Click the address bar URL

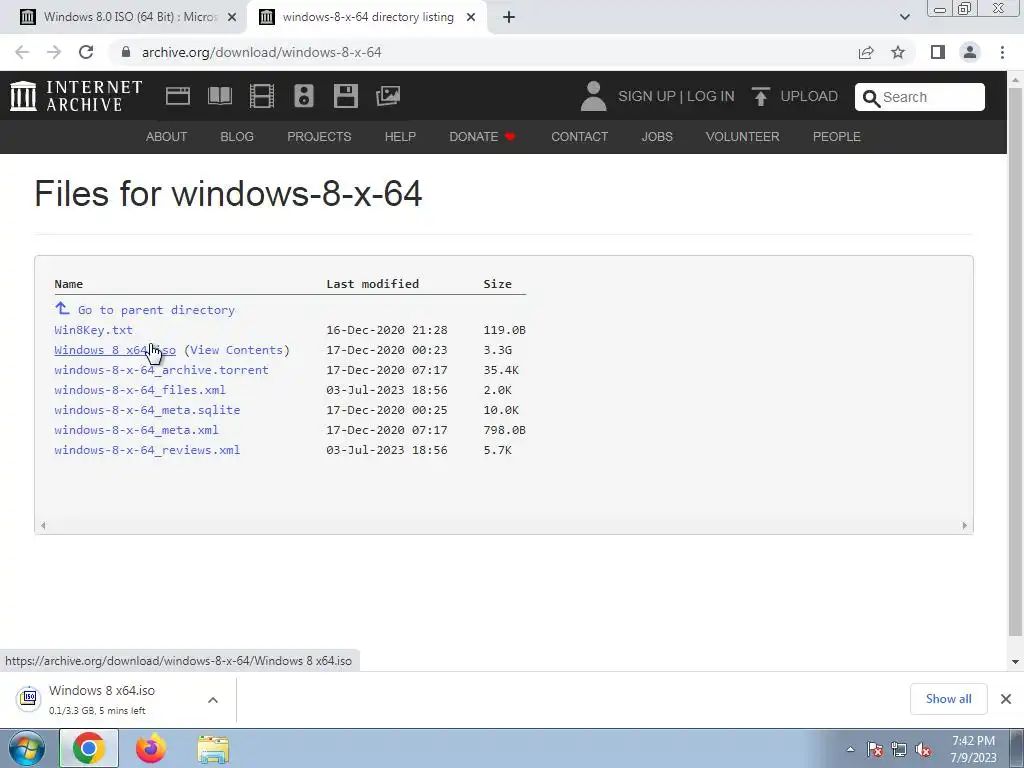[261, 52]
